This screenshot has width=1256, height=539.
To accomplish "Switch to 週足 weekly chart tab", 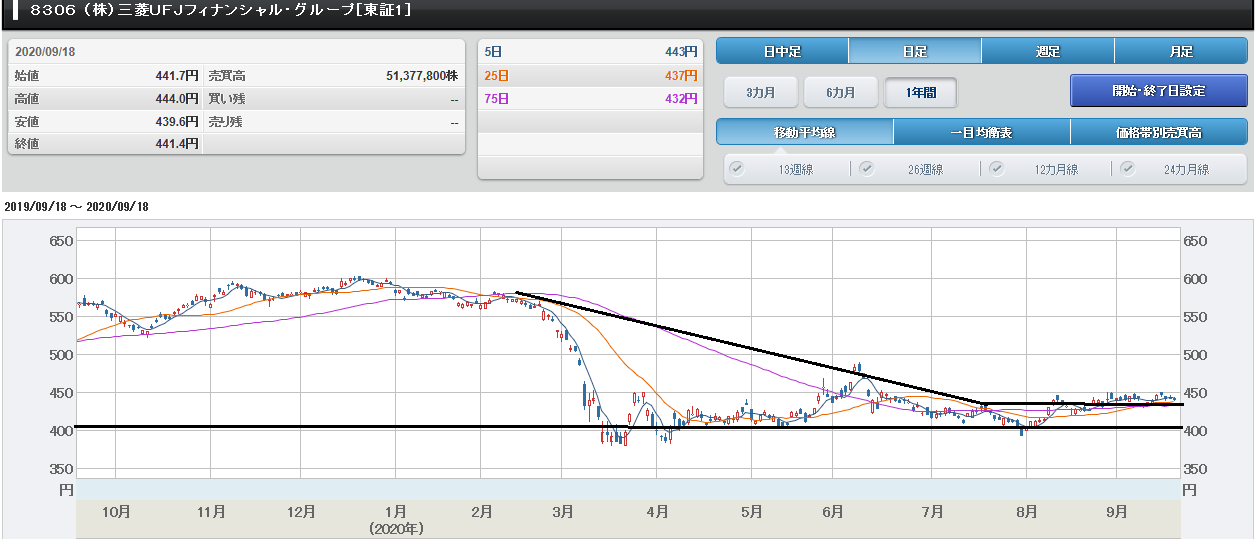I will coord(1048,51).
